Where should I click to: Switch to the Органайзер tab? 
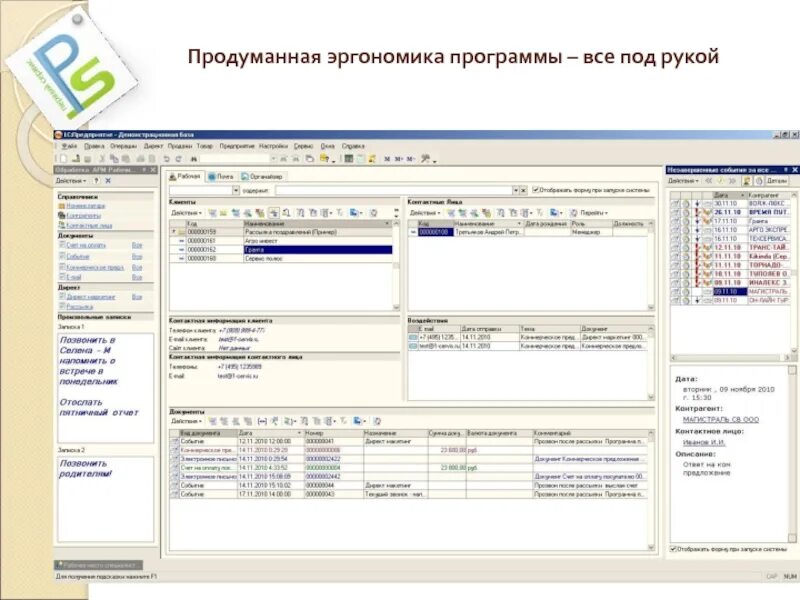(262, 177)
